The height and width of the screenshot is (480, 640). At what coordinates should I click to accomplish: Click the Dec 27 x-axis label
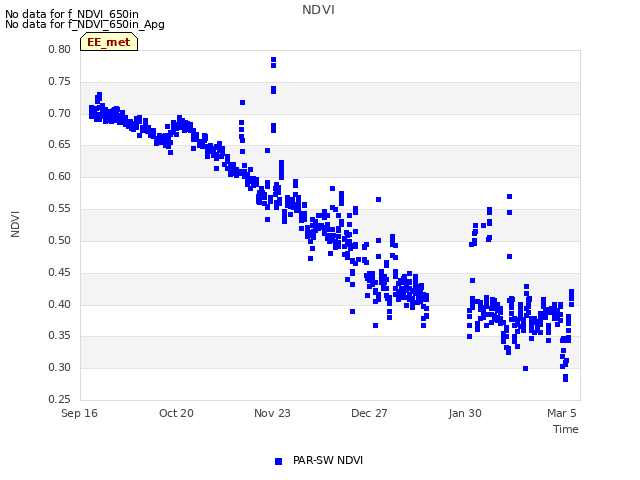pos(369,413)
